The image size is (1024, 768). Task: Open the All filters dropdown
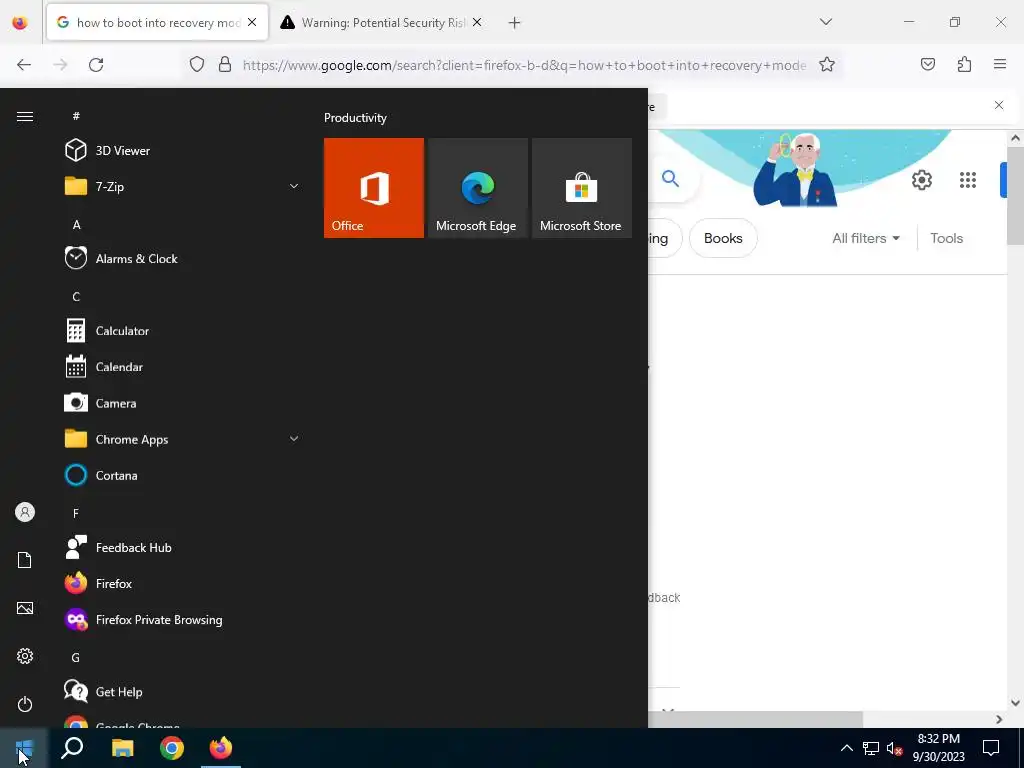pos(866,238)
